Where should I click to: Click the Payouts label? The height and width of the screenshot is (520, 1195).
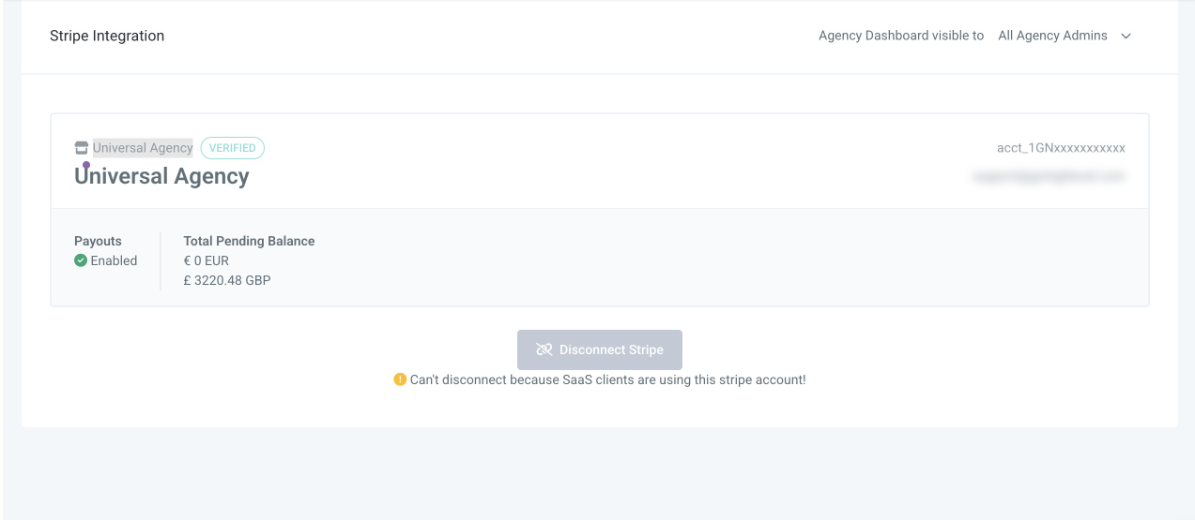tap(98, 241)
